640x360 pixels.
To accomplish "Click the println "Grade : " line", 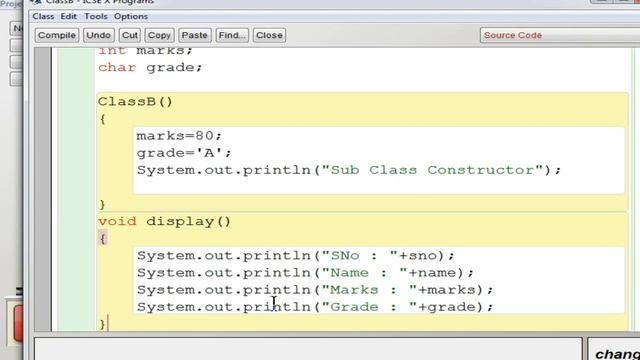I will (315, 307).
